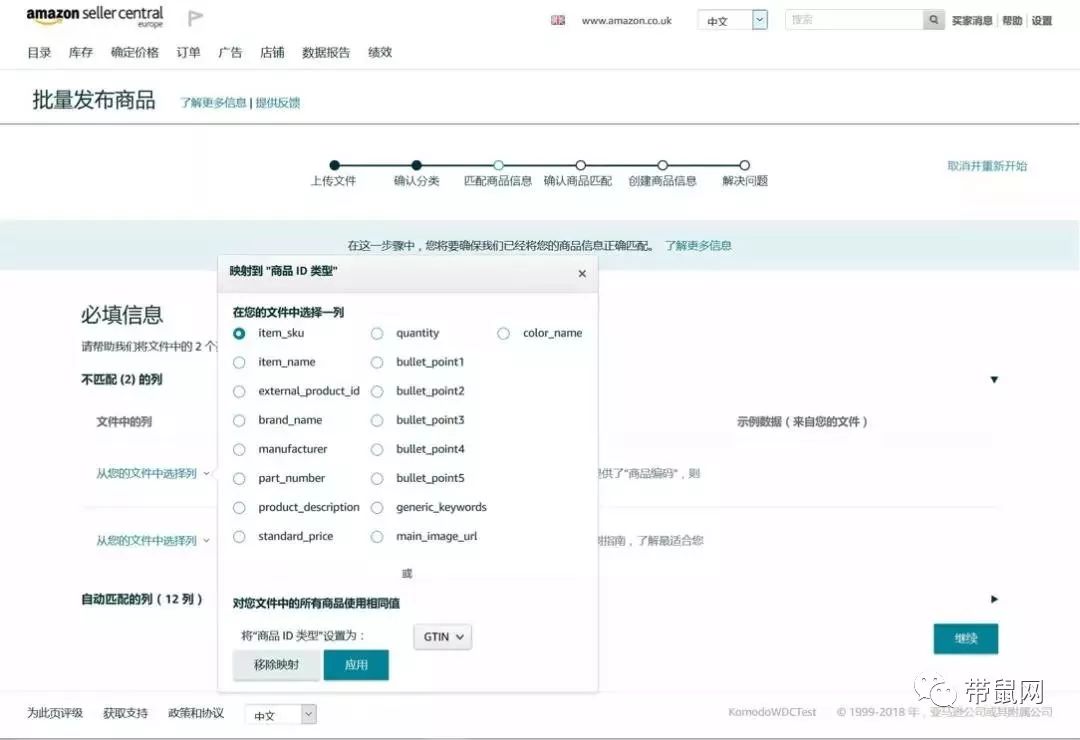The height and width of the screenshot is (740, 1080).
Task: Open the top language 中文 dropdown
Action: [x=733, y=20]
